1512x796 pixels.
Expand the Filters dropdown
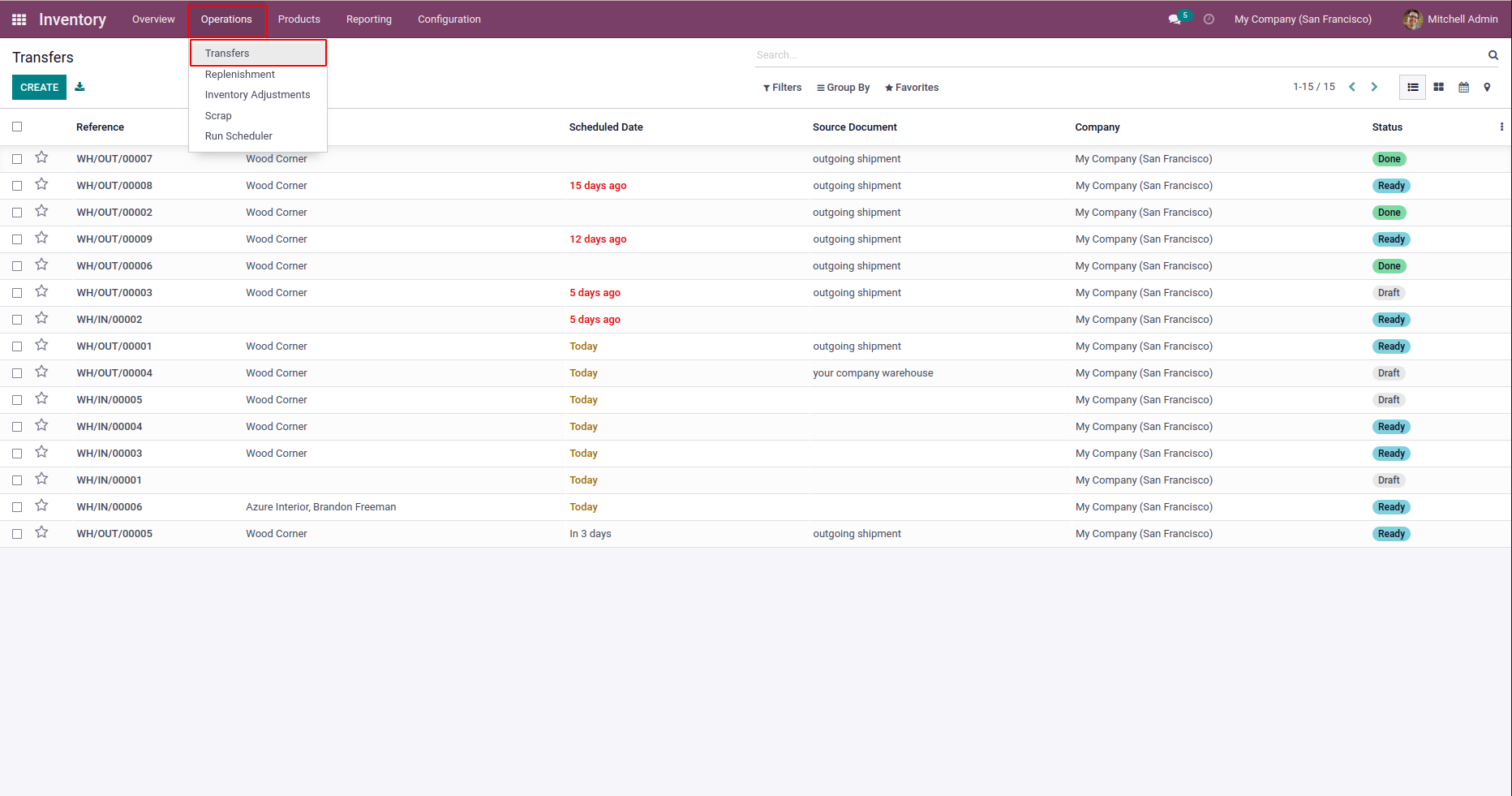782,88
